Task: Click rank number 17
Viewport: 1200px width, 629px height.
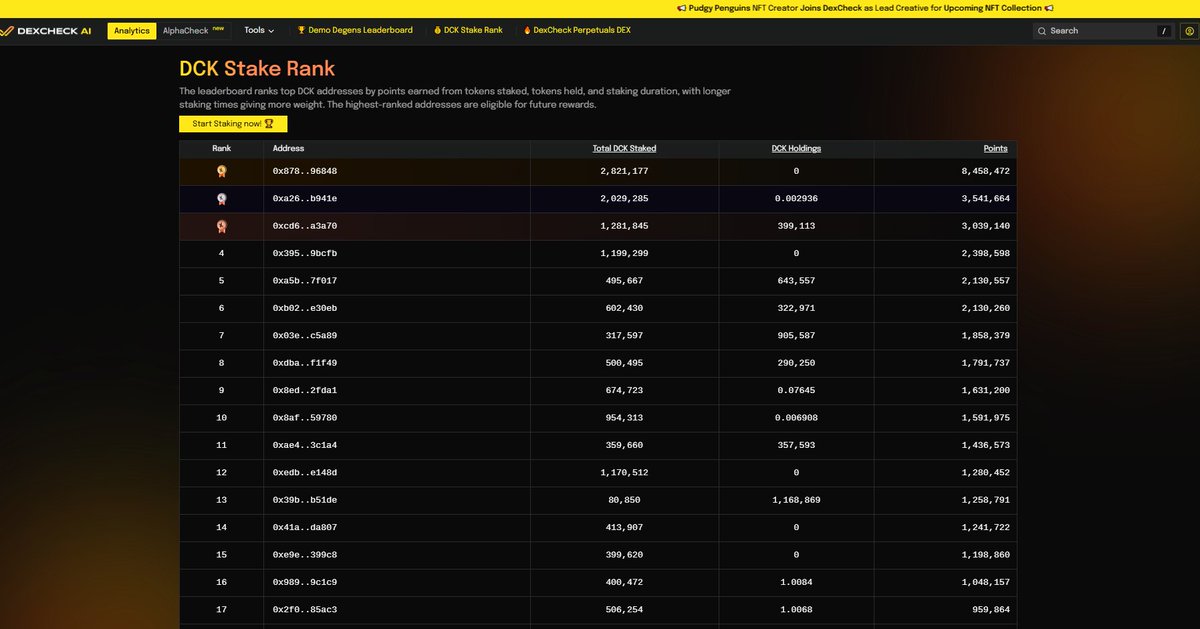Action: coord(221,610)
